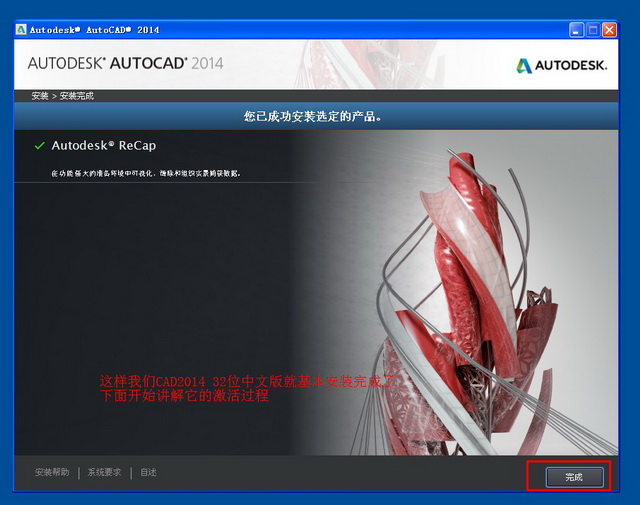Open the 系统要求 link
Viewport: 640px width, 505px height.
tap(105, 473)
